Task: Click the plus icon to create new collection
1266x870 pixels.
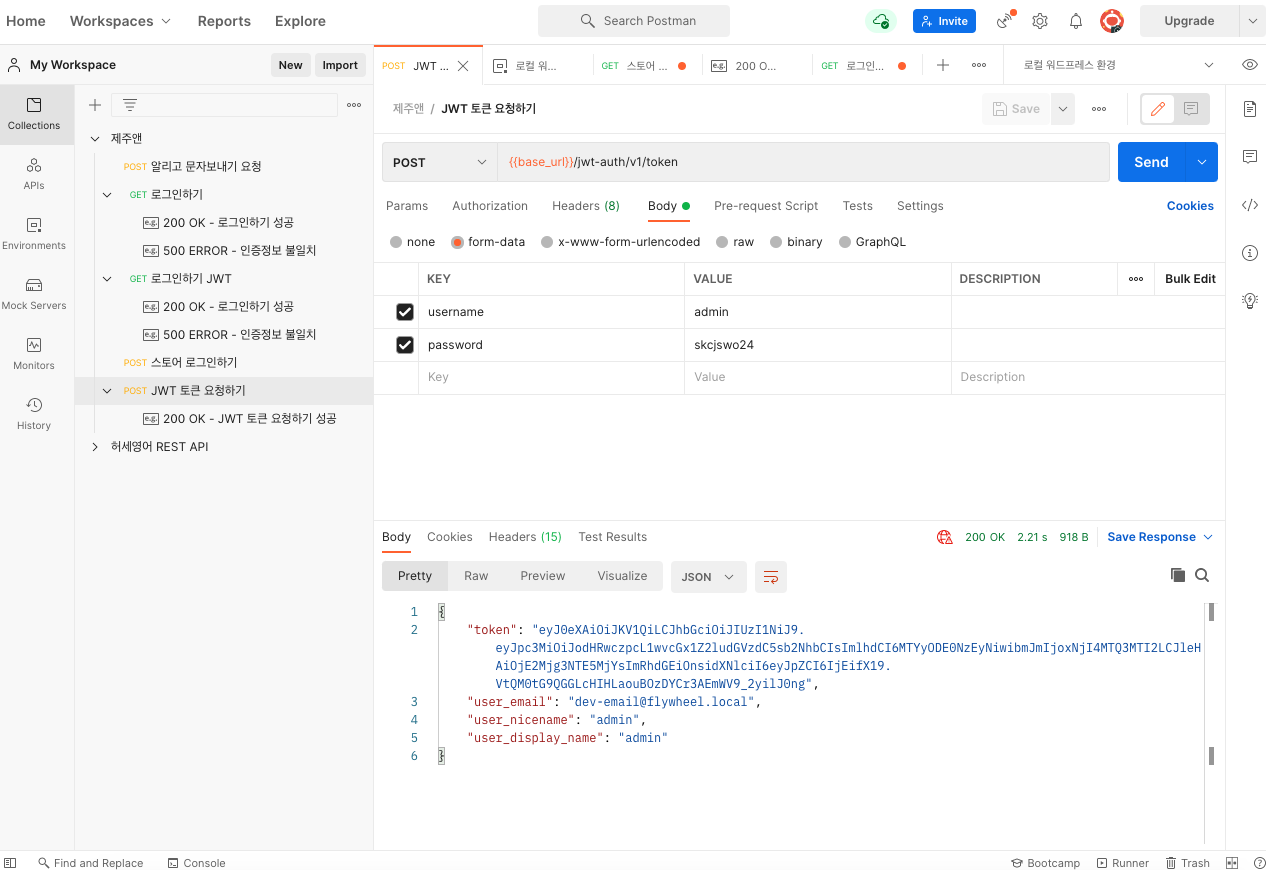Action: (95, 105)
